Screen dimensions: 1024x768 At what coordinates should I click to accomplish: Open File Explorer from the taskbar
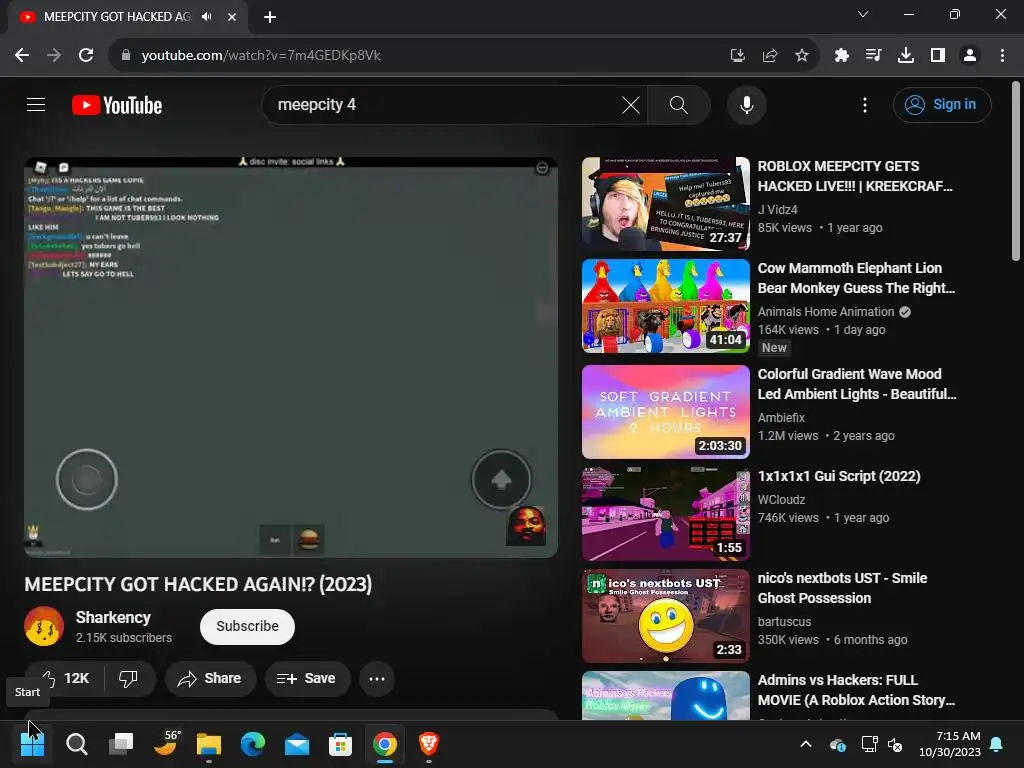pos(209,744)
